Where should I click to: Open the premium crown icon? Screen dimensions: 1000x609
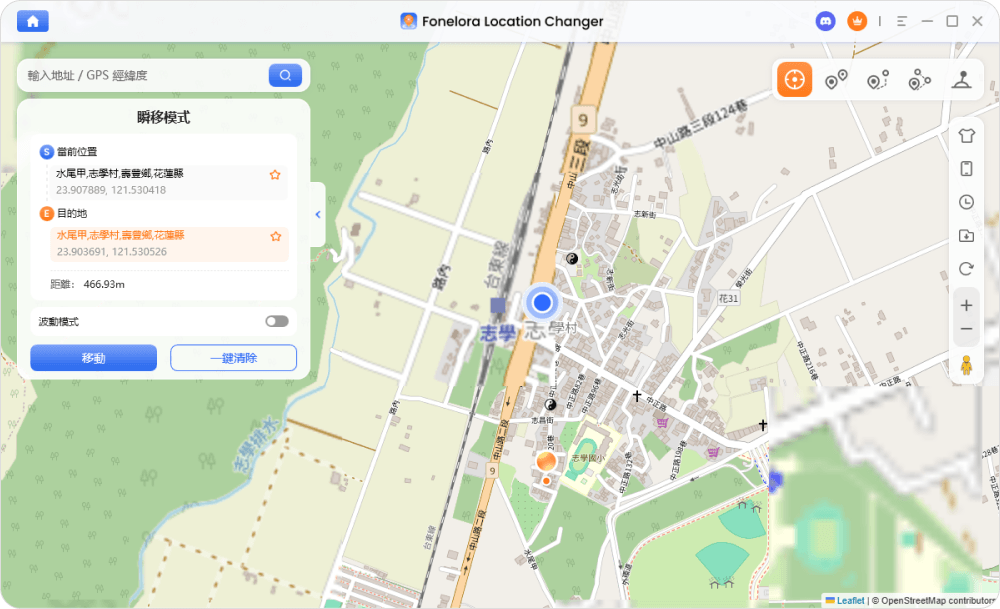tap(857, 21)
